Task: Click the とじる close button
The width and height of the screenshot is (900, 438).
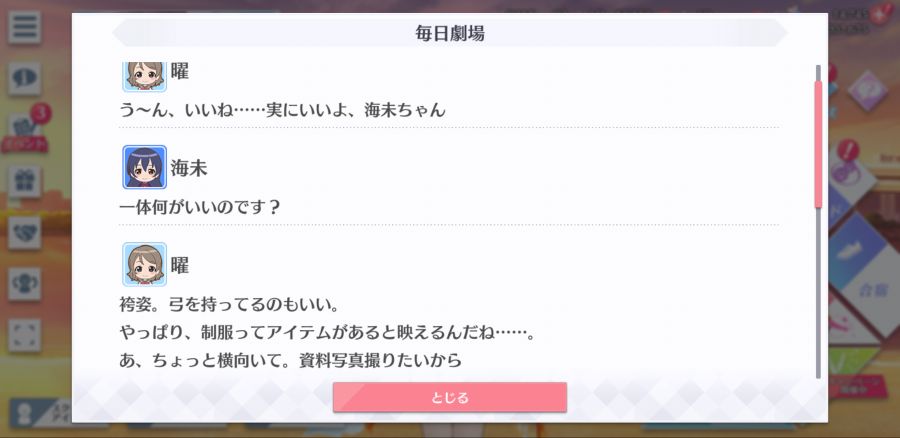Action: [449, 397]
